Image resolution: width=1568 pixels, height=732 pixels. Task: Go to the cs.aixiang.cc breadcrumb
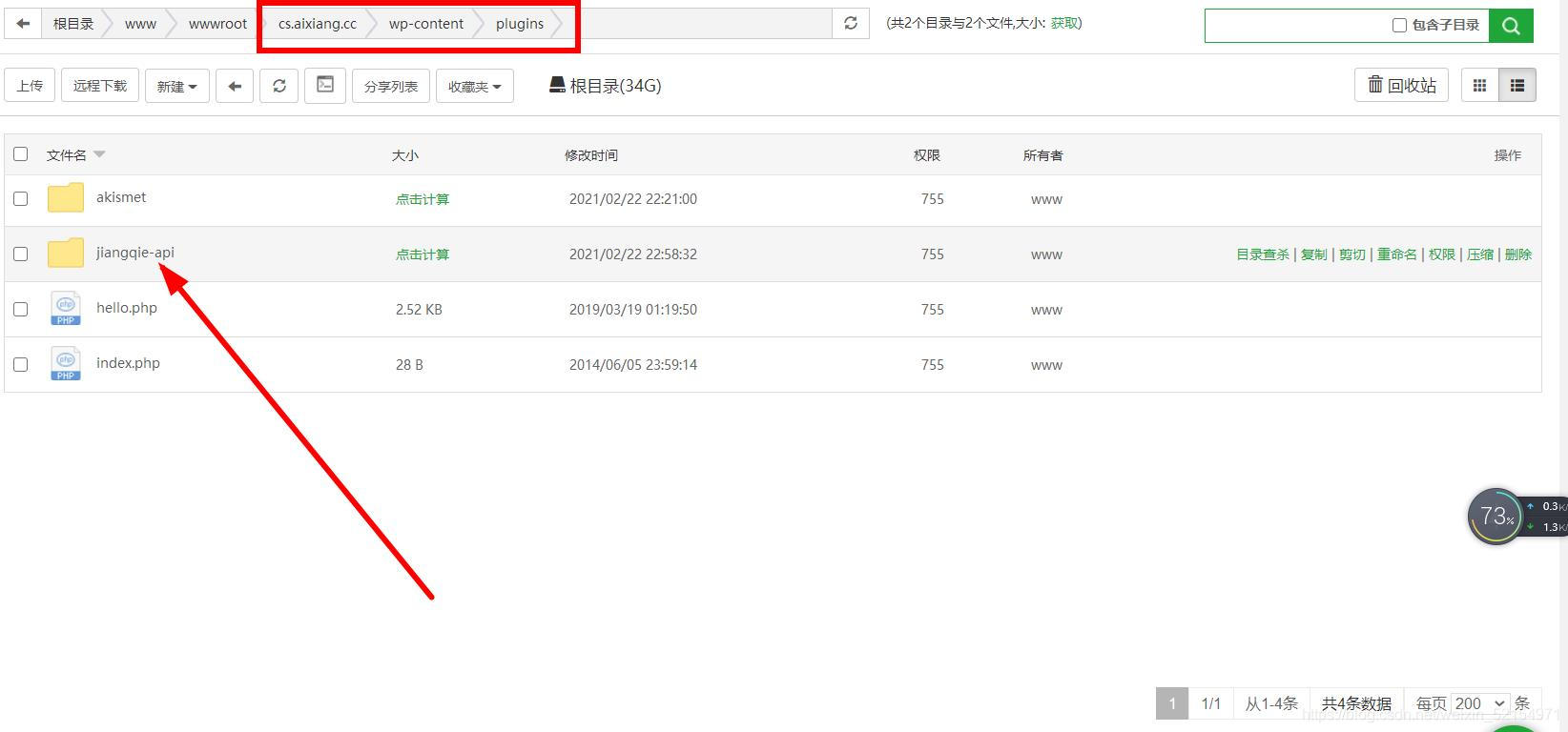pyautogui.click(x=318, y=24)
